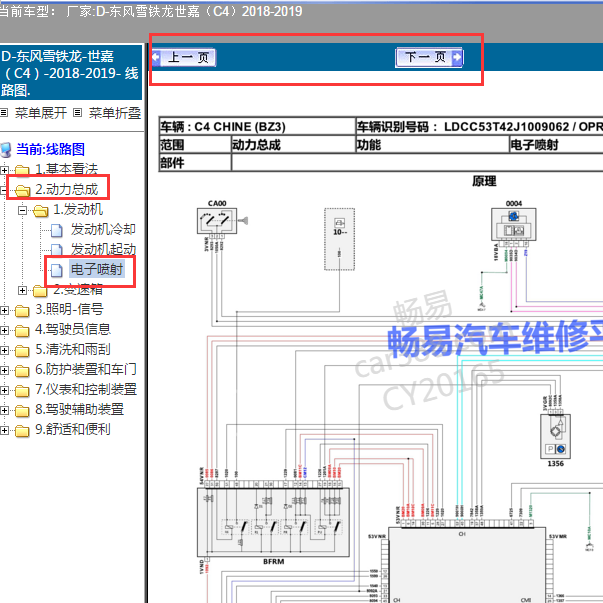Click folder icon of 3.照明-信号
Image resolution: width=603 pixels, height=603 pixels.
tap(22, 310)
